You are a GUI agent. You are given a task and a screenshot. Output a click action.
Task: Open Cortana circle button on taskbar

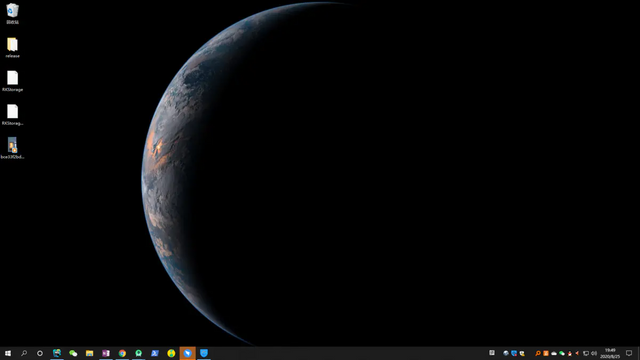[40, 353]
